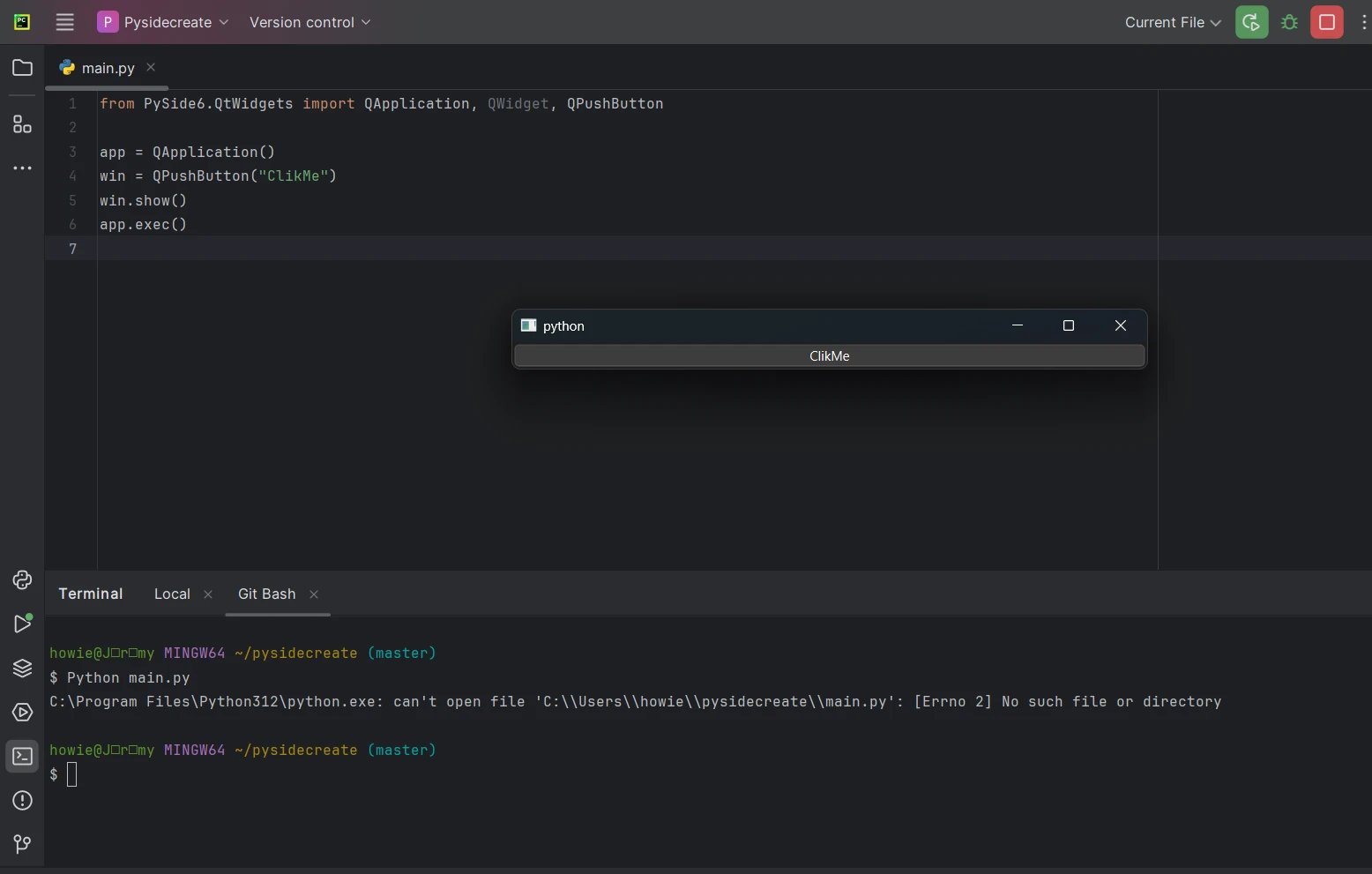Viewport: 1372px width, 874px height.
Task: Close the Git Bash terminal tab
Action: [x=314, y=594]
